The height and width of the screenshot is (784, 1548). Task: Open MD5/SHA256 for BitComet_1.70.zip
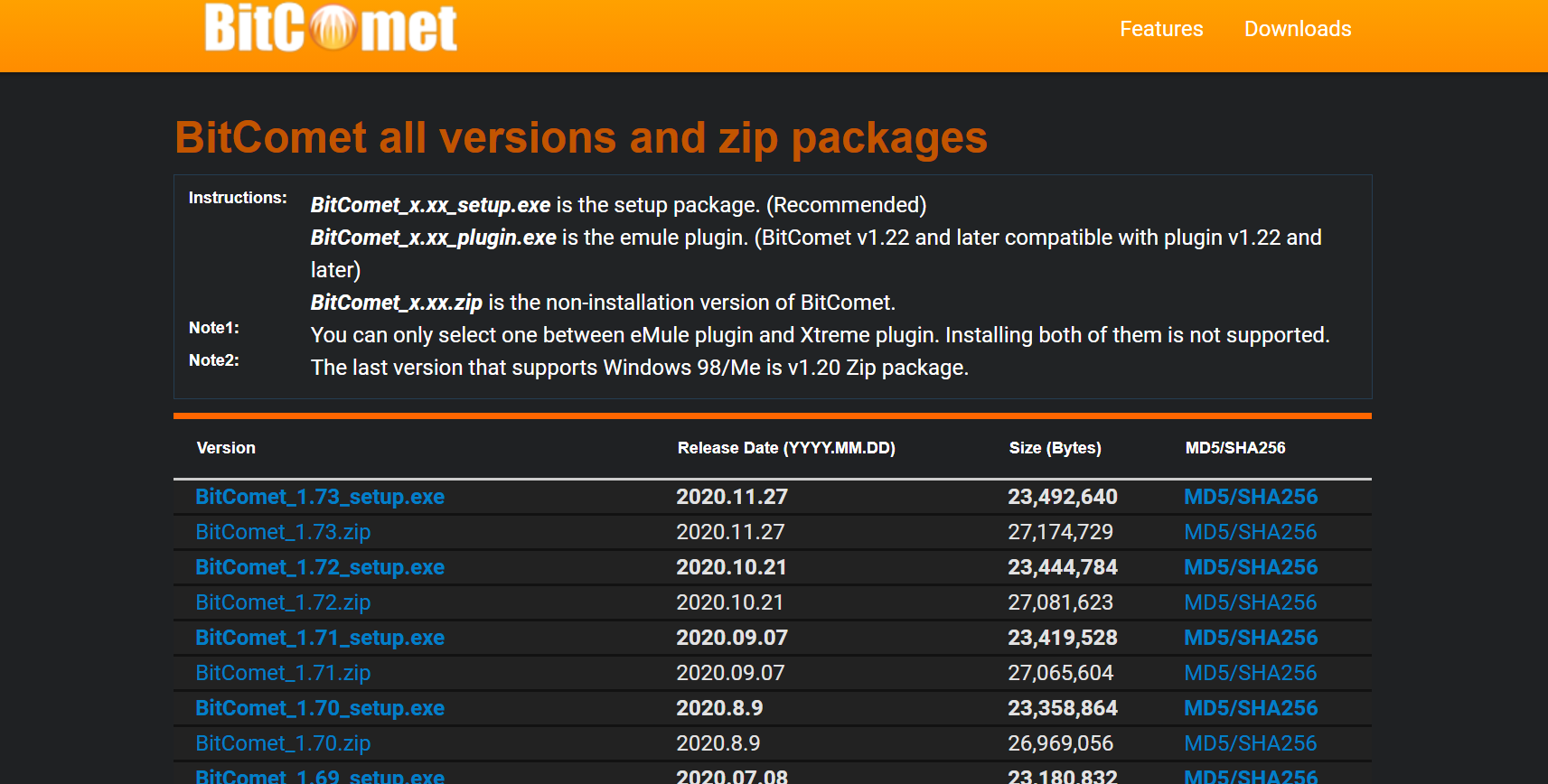point(1251,743)
